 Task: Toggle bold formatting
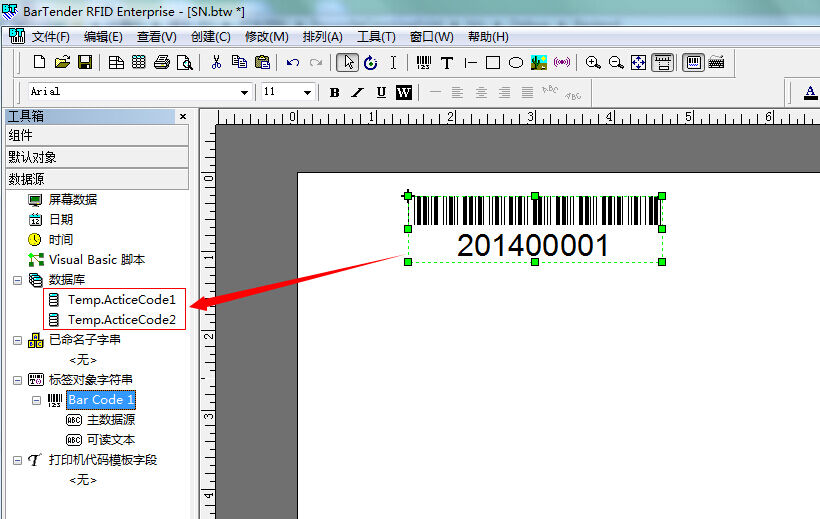[335, 93]
